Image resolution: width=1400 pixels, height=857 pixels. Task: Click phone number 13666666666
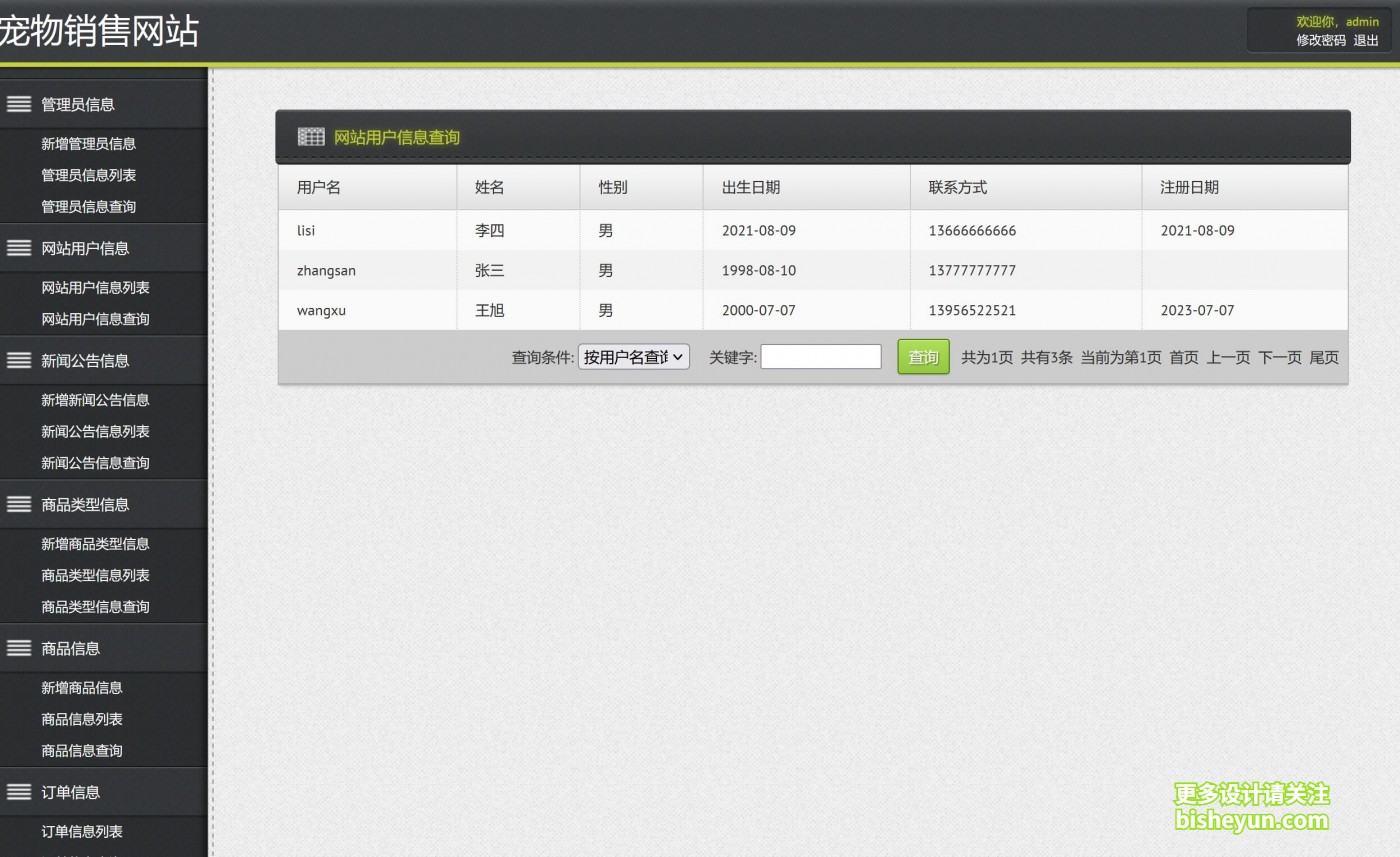972,230
